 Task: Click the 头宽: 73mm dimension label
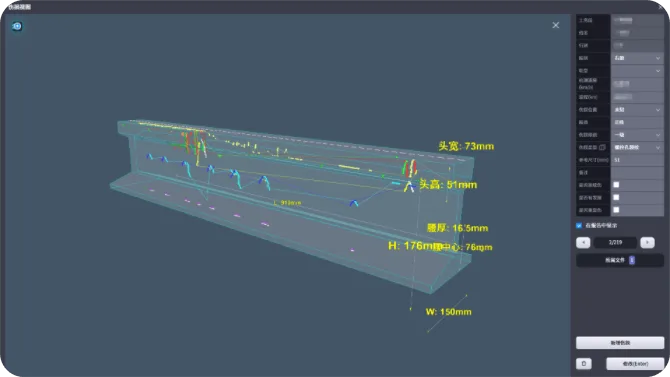coord(466,146)
